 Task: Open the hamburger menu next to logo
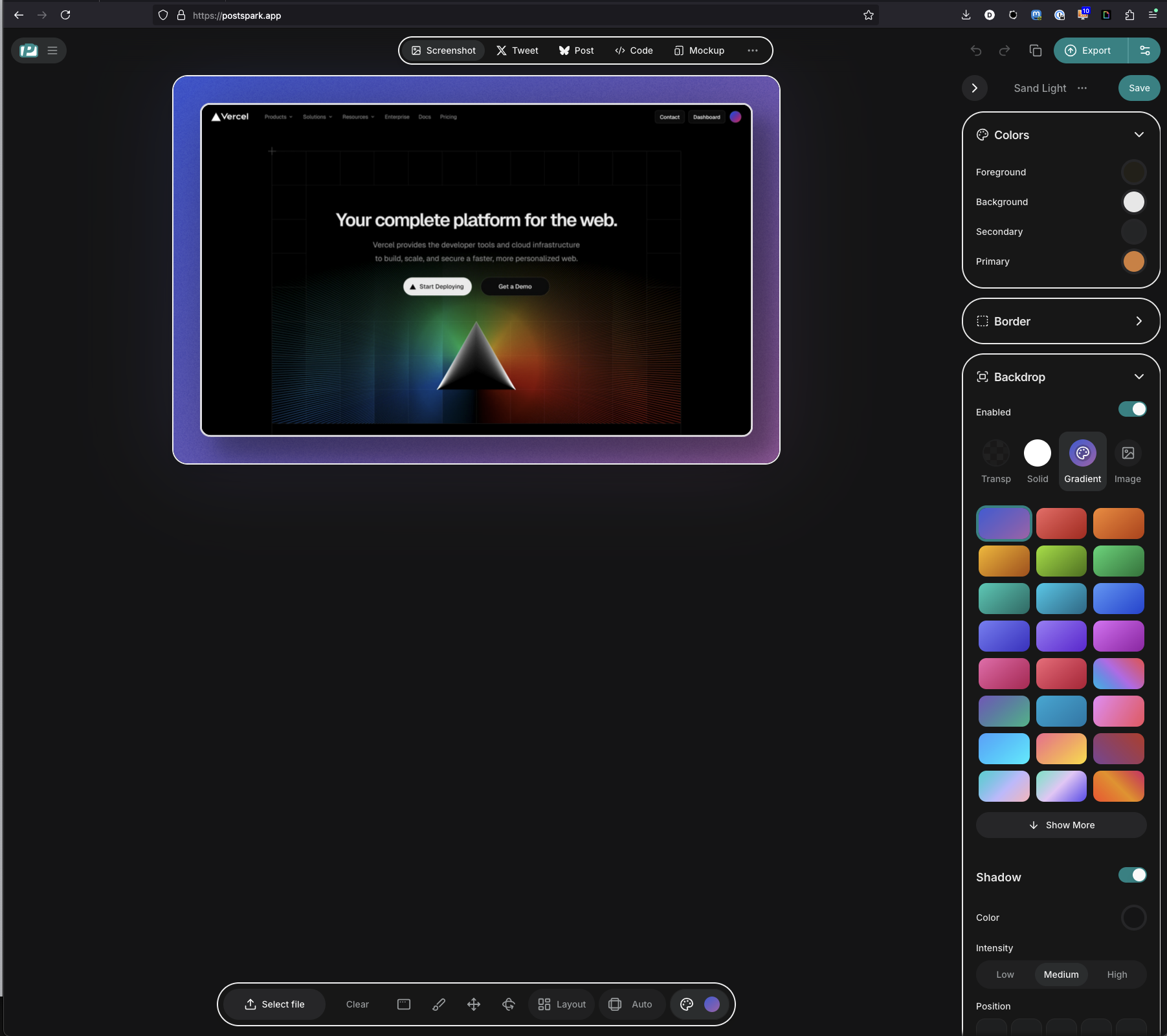[x=52, y=50]
